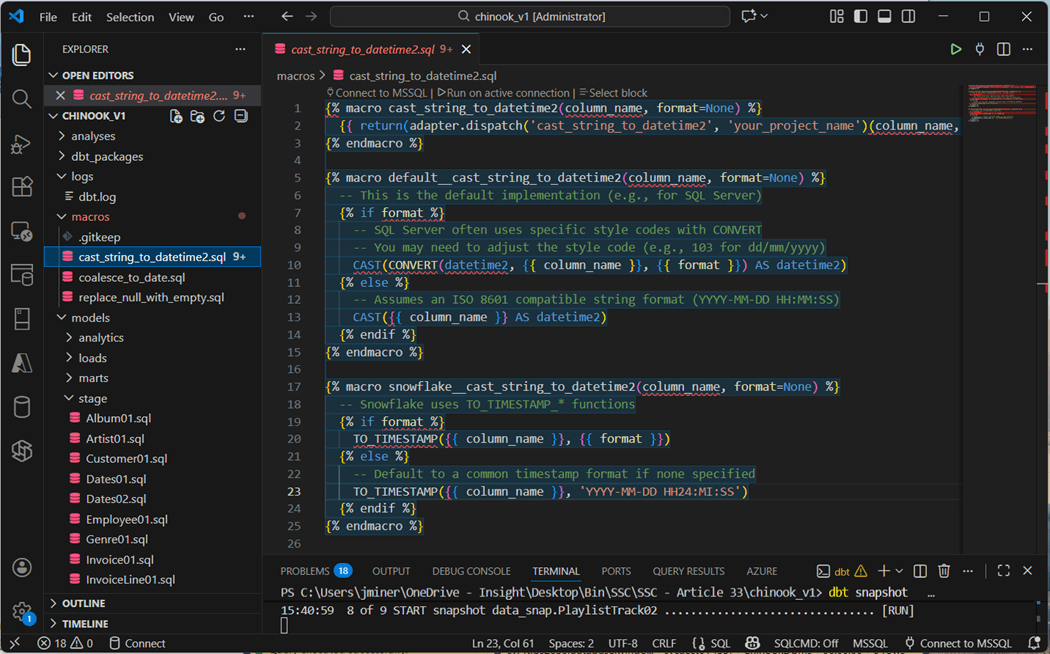1050x654 pixels.
Task: Toggle the primary side bar layout button
Action: tap(860, 17)
